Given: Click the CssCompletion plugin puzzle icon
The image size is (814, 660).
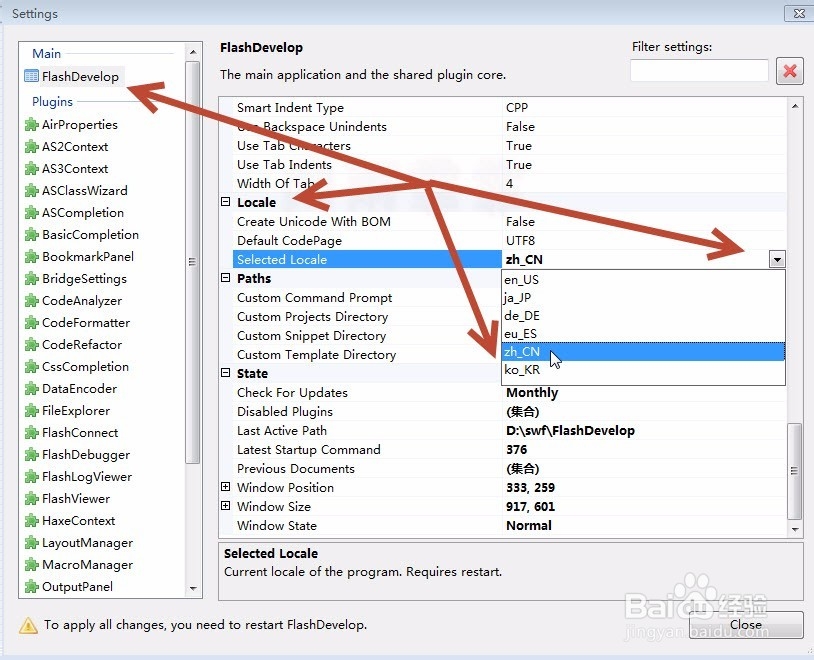Looking at the screenshot, I should pyautogui.click(x=32, y=367).
